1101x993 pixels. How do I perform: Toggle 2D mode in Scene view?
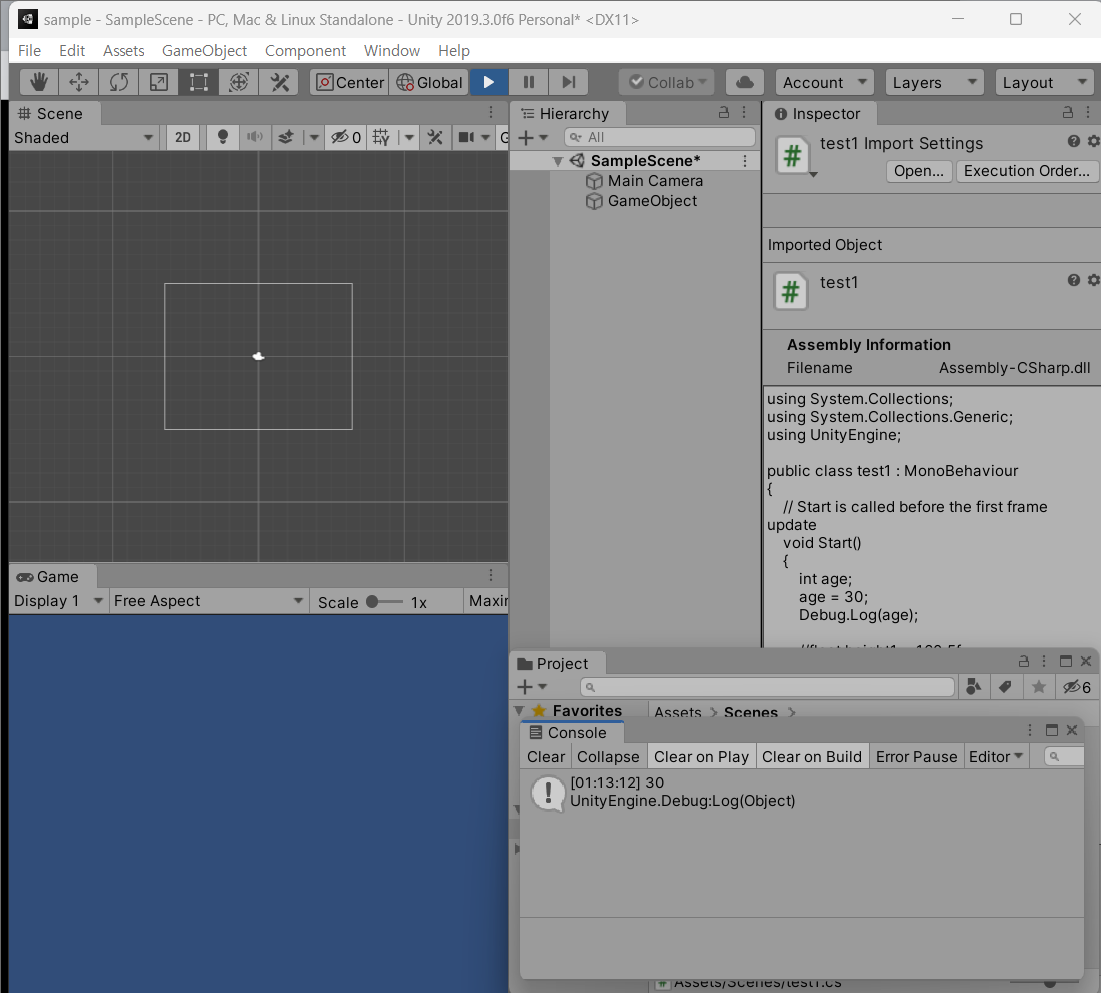(x=183, y=137)
